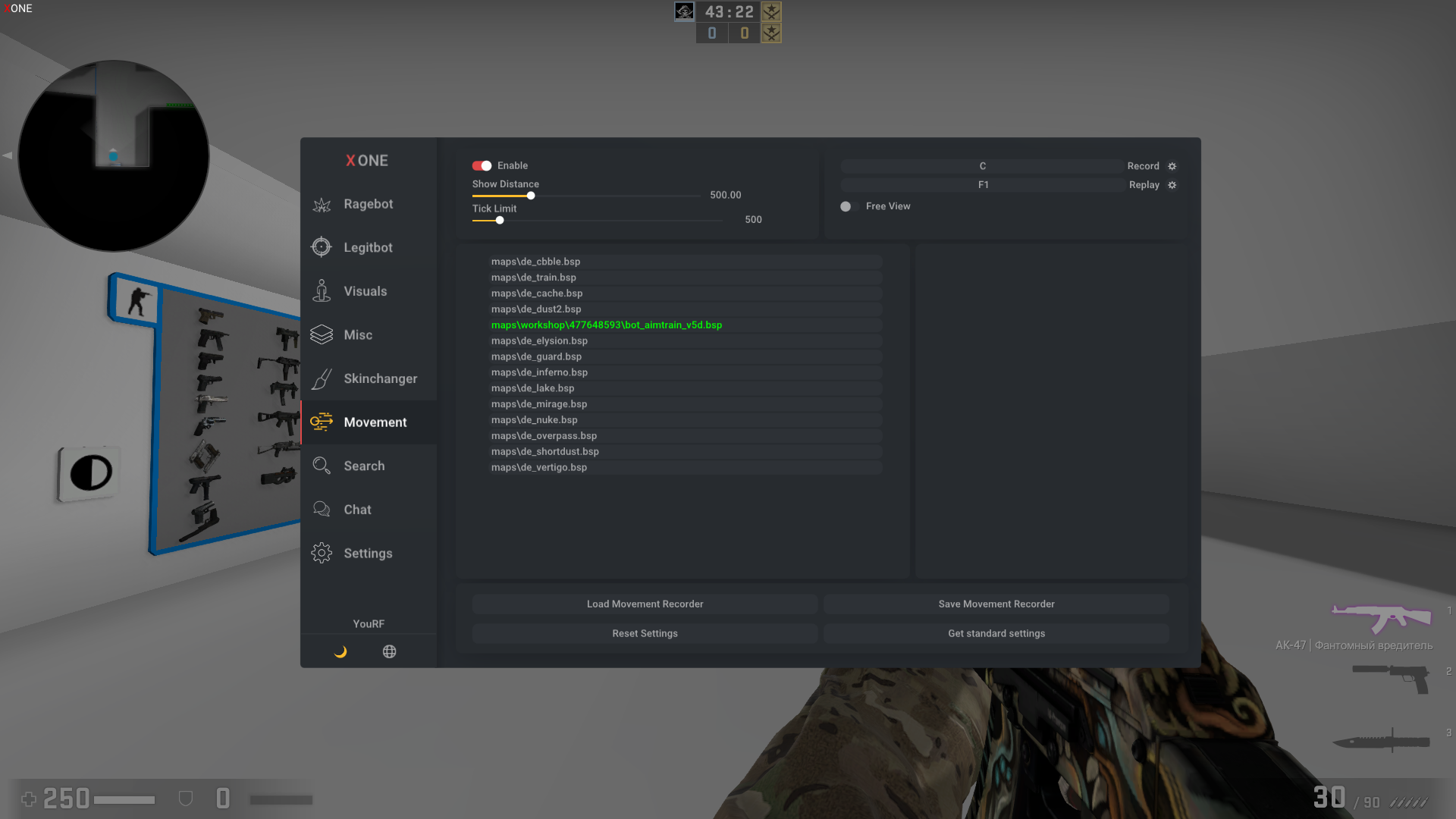Click the Movement wind icon
Screen dimensions: 1456x819
[322, 422]
